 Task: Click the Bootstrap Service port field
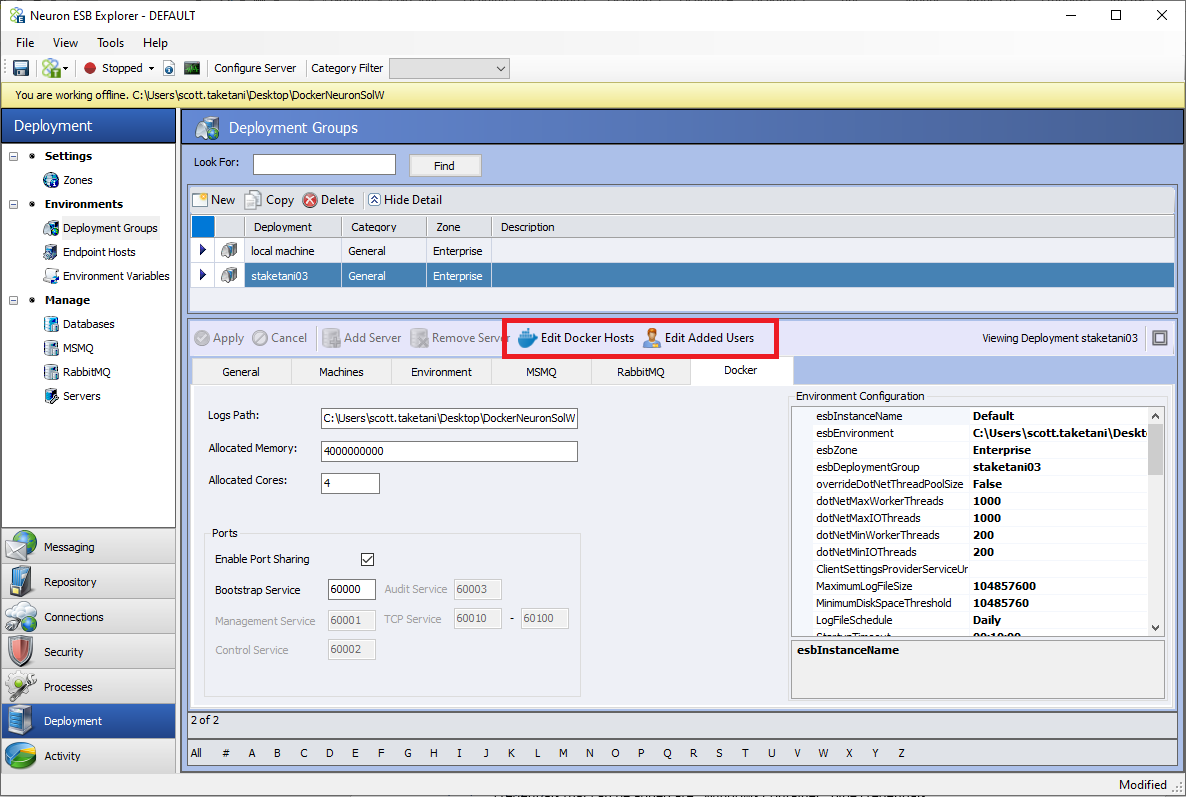pyautogui.click(x=352, y=590)
